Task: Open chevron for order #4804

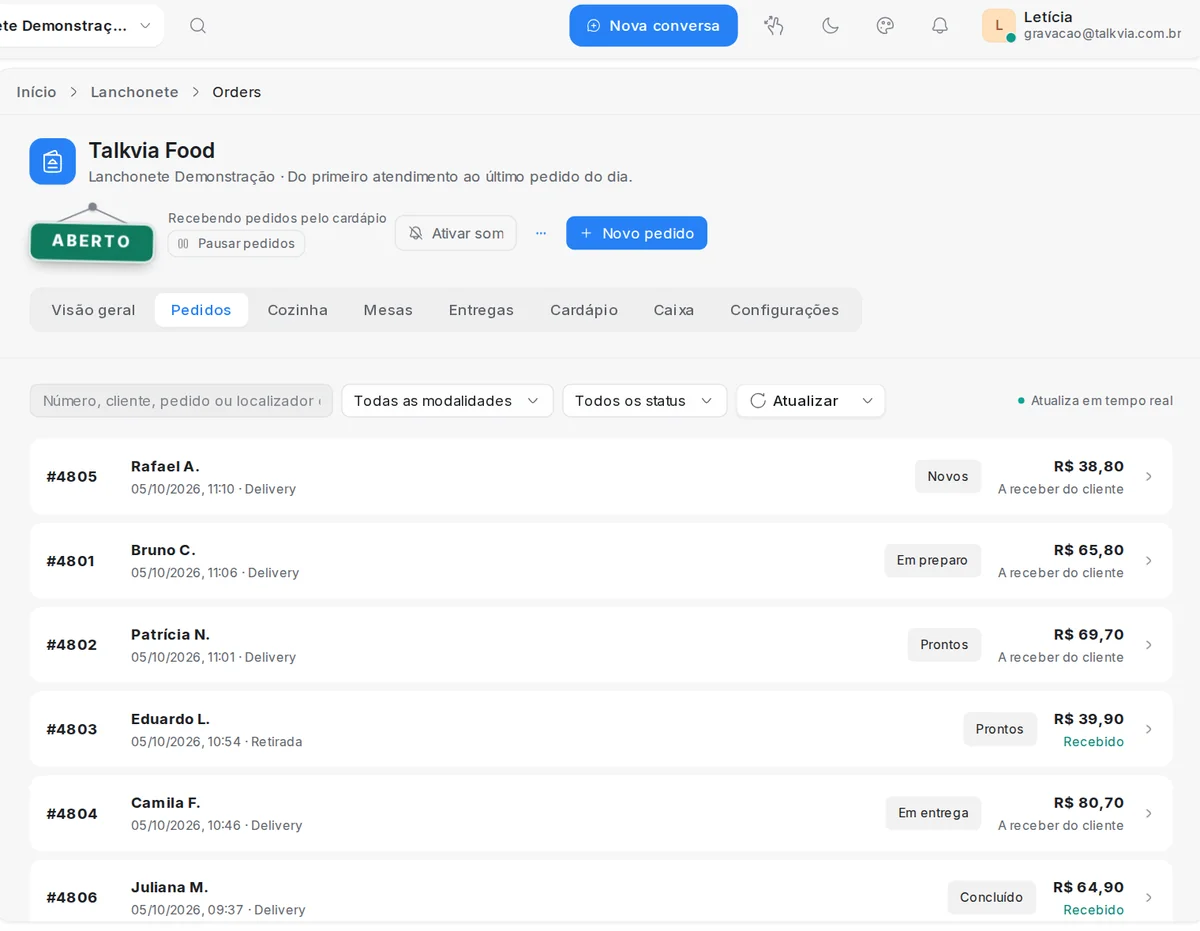Action: tap(1149, 813)
